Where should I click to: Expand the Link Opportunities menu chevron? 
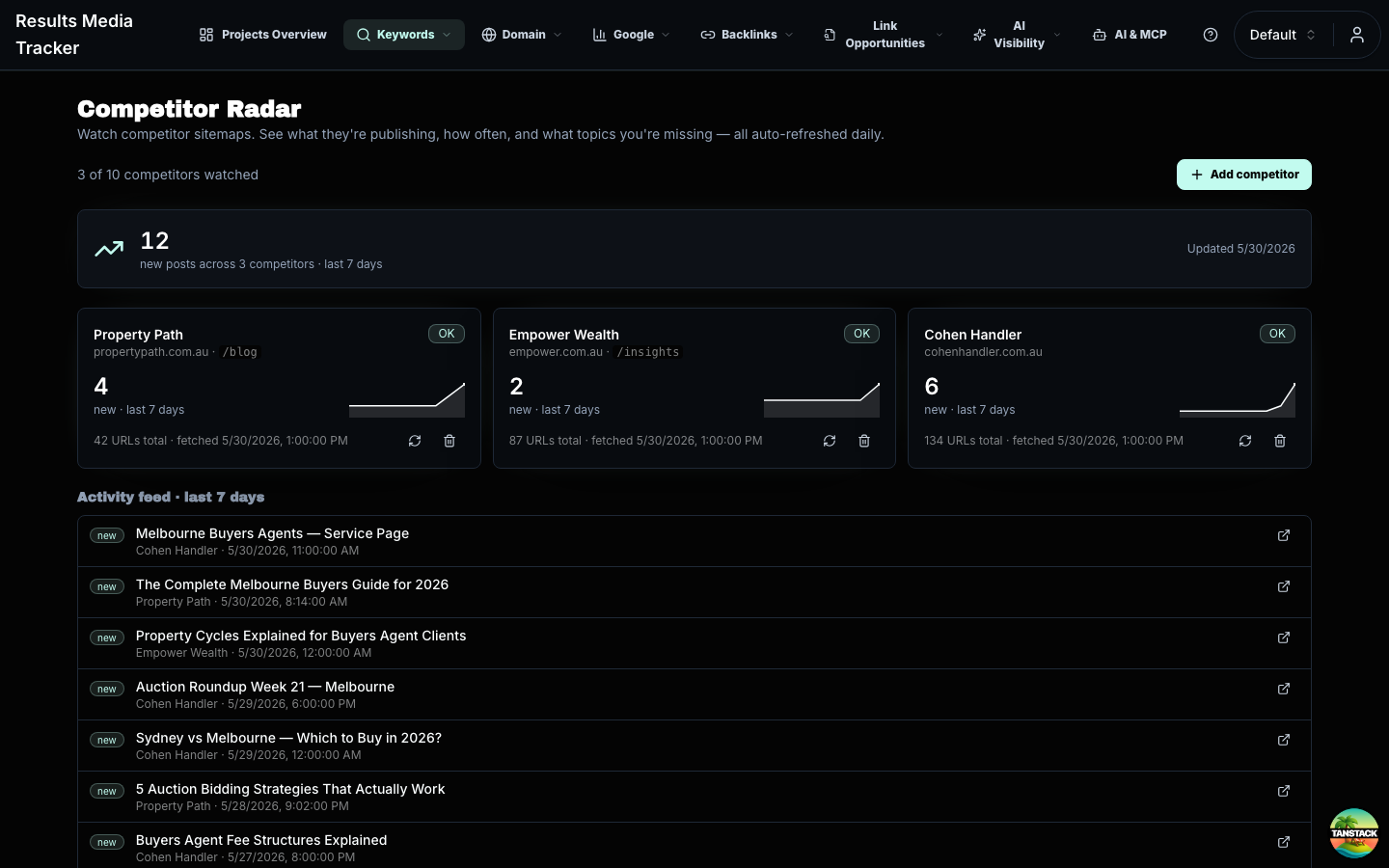pos(940,35)
